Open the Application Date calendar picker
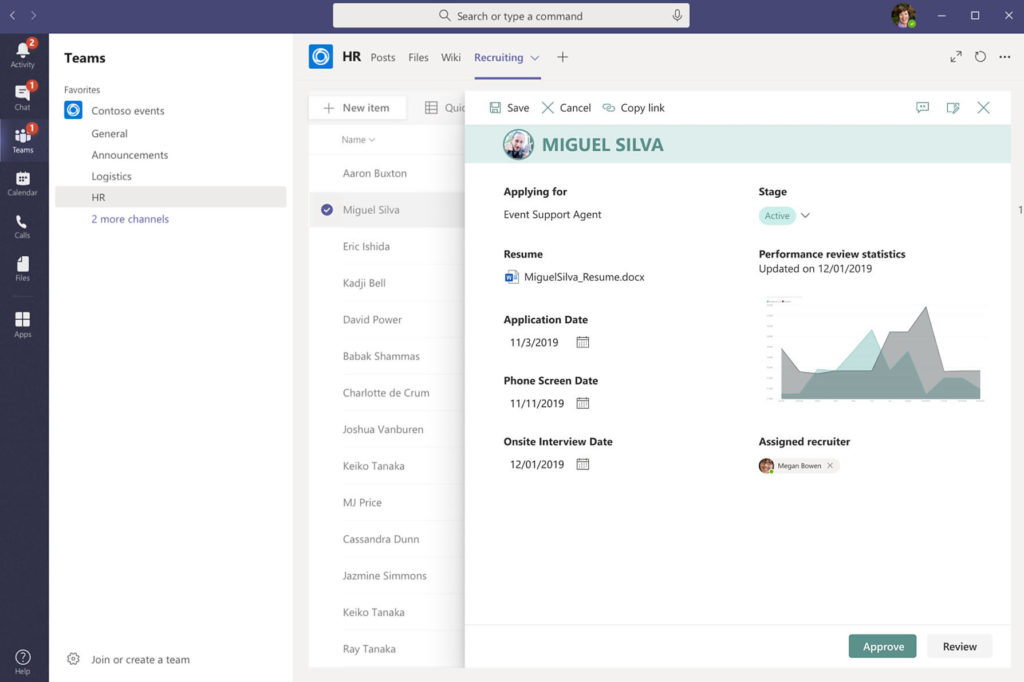This screenshot has height=682, width=1024. [x=583, y=342]
